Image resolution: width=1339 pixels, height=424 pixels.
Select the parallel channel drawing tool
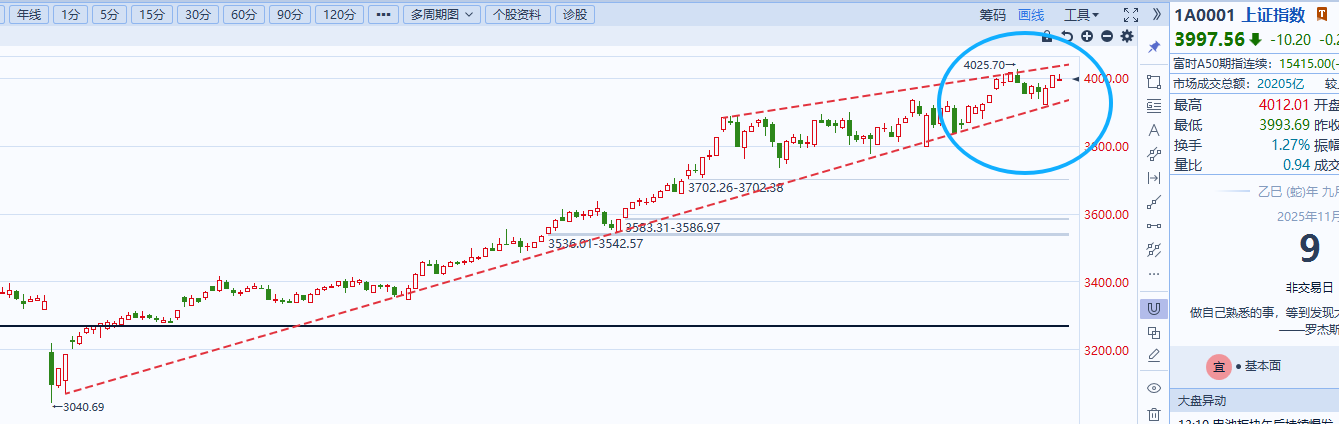coord(1154,249)
